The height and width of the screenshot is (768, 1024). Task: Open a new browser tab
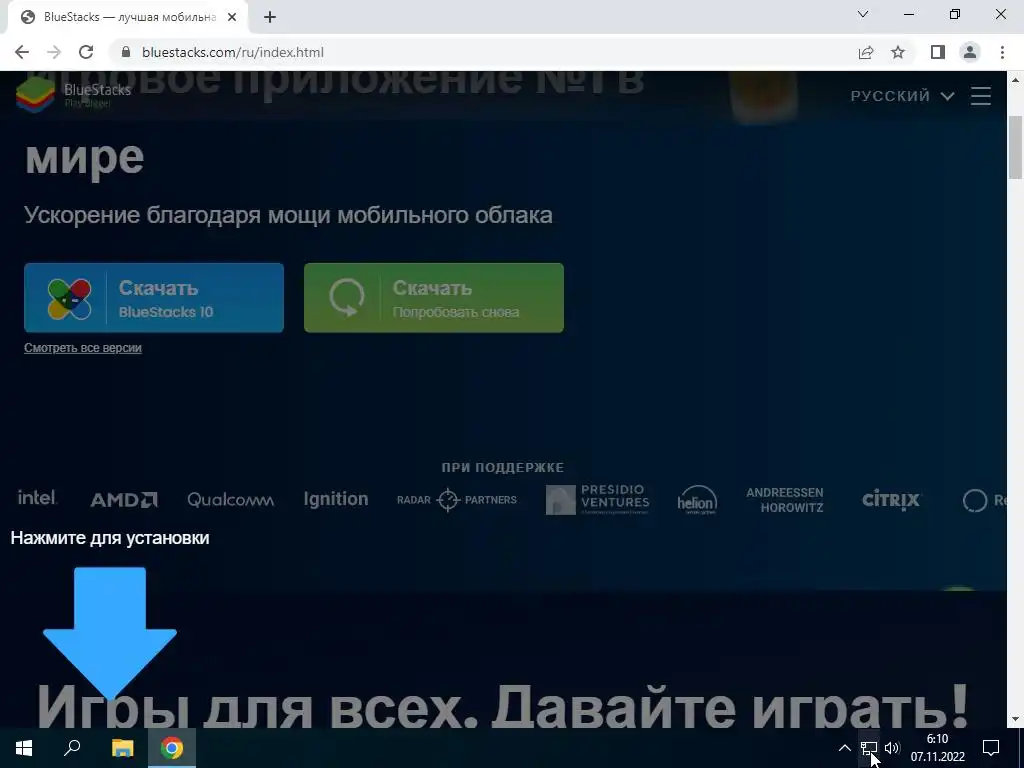(270, 18)
